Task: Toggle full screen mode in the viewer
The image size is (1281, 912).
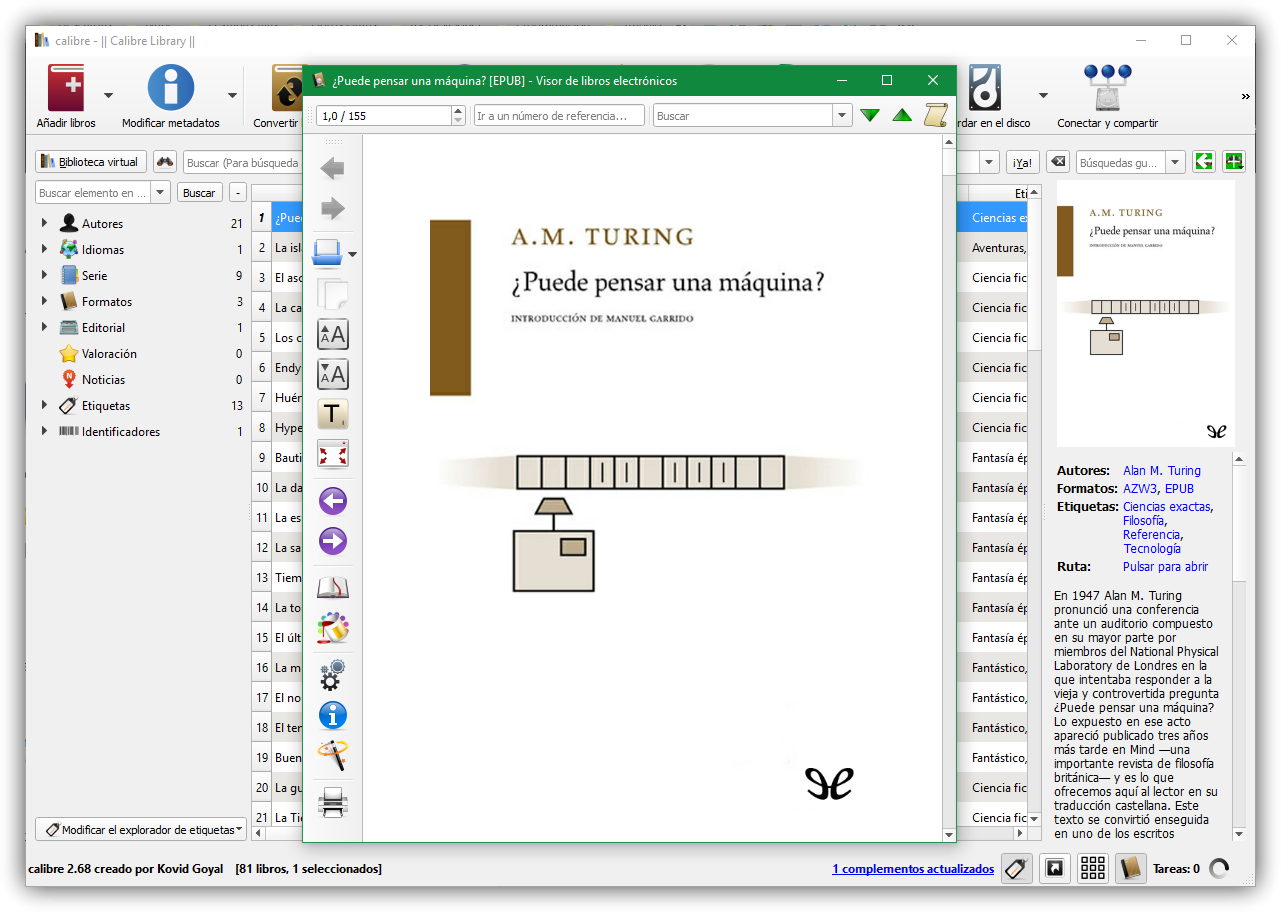Action: pyautogui.click(x=332, y=455)
